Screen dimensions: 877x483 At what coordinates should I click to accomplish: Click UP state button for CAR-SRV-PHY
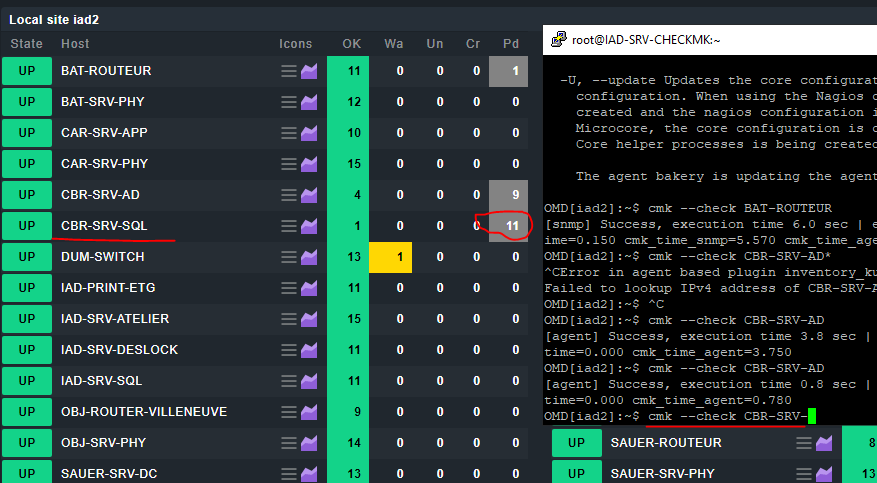pos(26,164)
